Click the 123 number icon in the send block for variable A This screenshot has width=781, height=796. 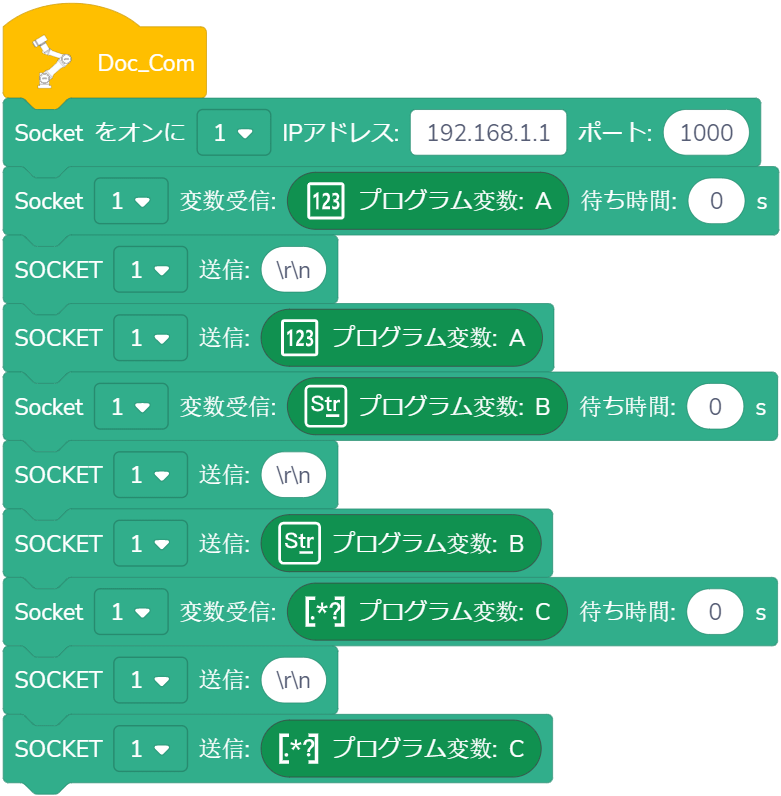click(299, 338)
